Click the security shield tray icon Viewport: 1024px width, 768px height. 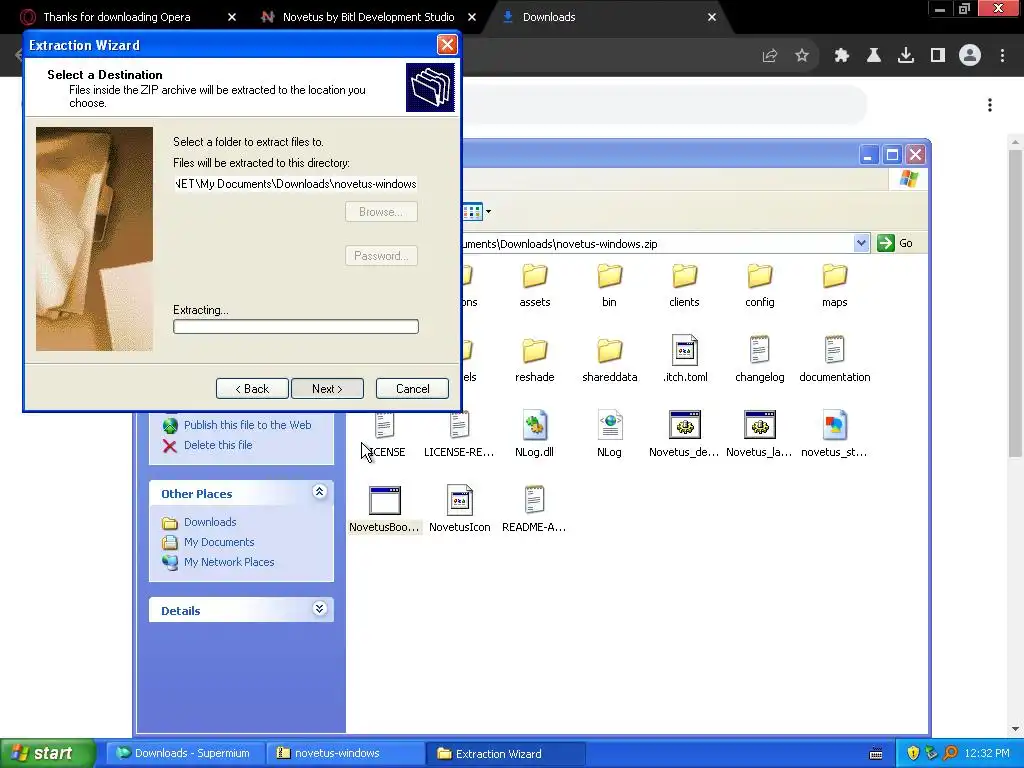coord(914,754)
